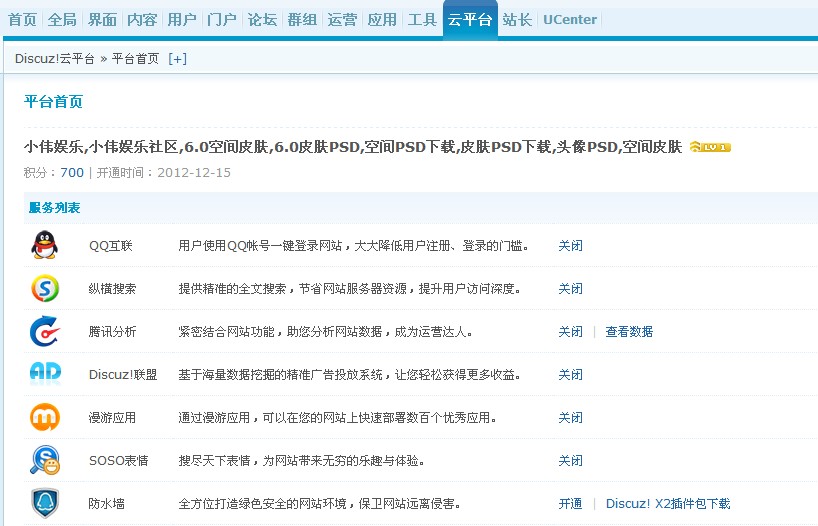The width and height of the screenshot is (818, 526).
Task: Click the Discuz!联盟 service name
Action: (123, 375)
